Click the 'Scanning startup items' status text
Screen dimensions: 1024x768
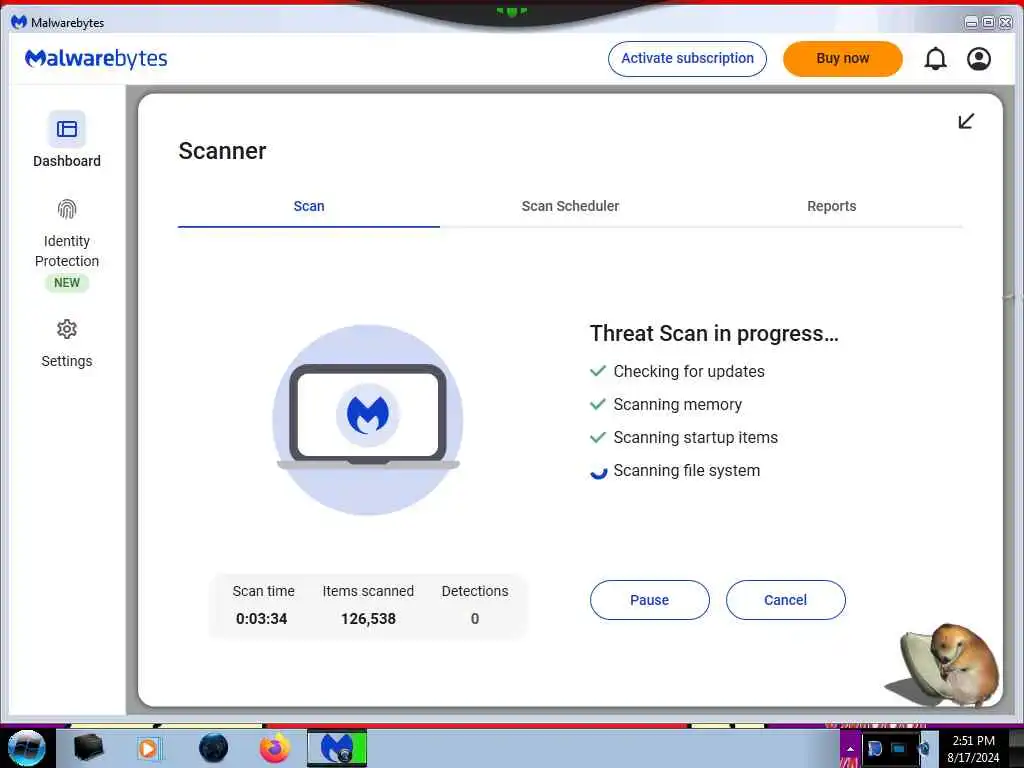tap(696, 438)
